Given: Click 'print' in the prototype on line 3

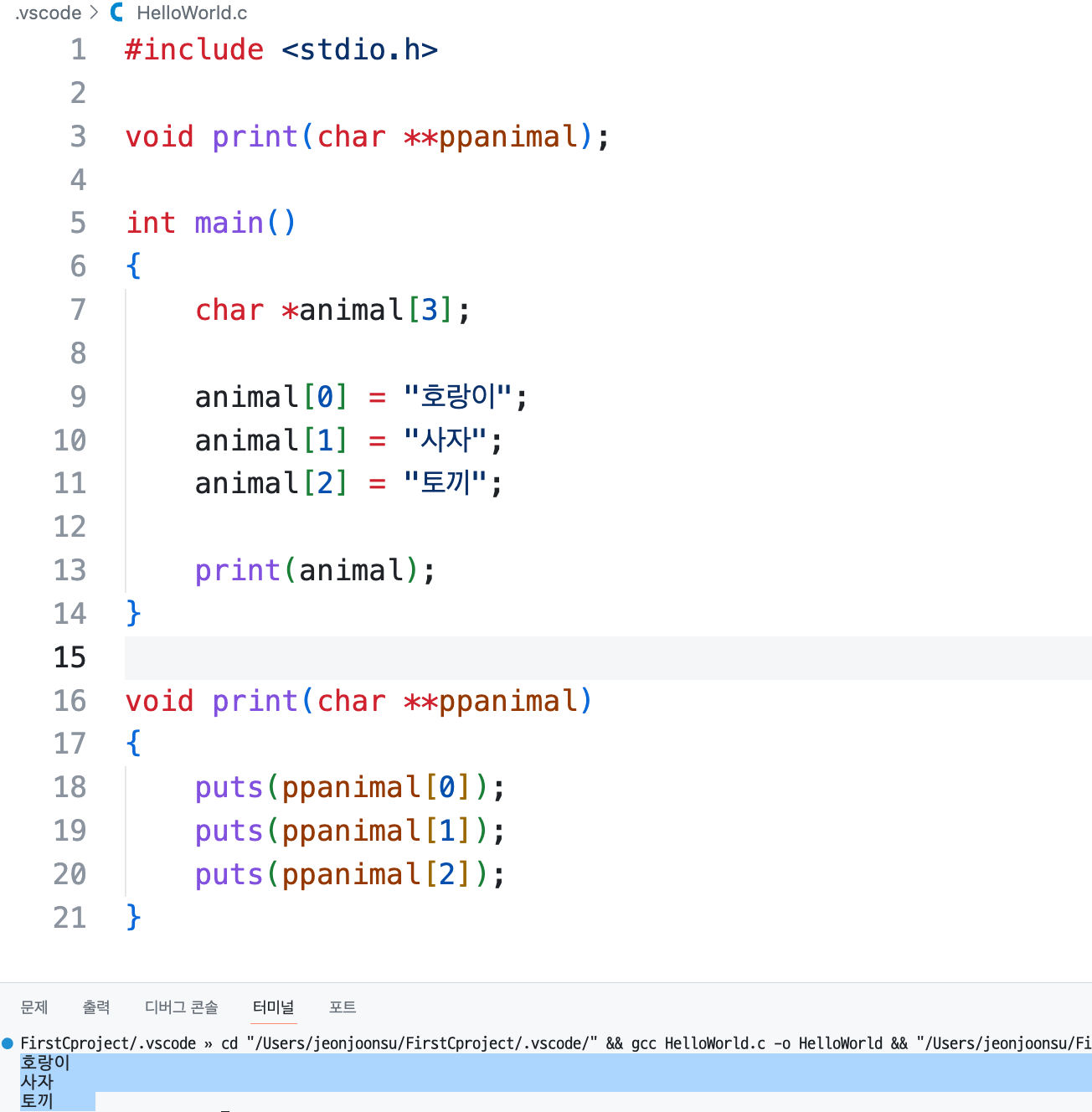Looking at the screenshot, I should (x=255, y=136).
